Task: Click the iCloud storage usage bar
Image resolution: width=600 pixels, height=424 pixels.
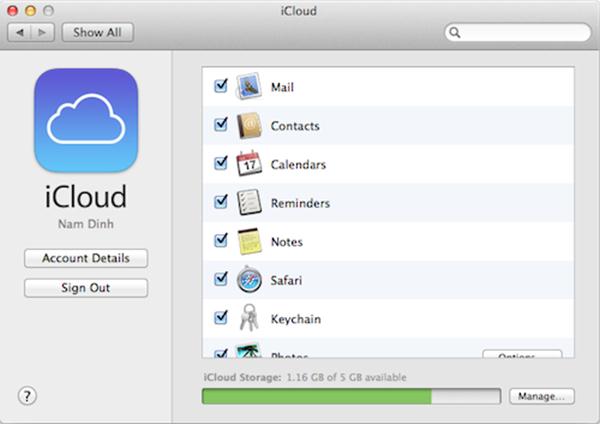Action: coord(351,396)
